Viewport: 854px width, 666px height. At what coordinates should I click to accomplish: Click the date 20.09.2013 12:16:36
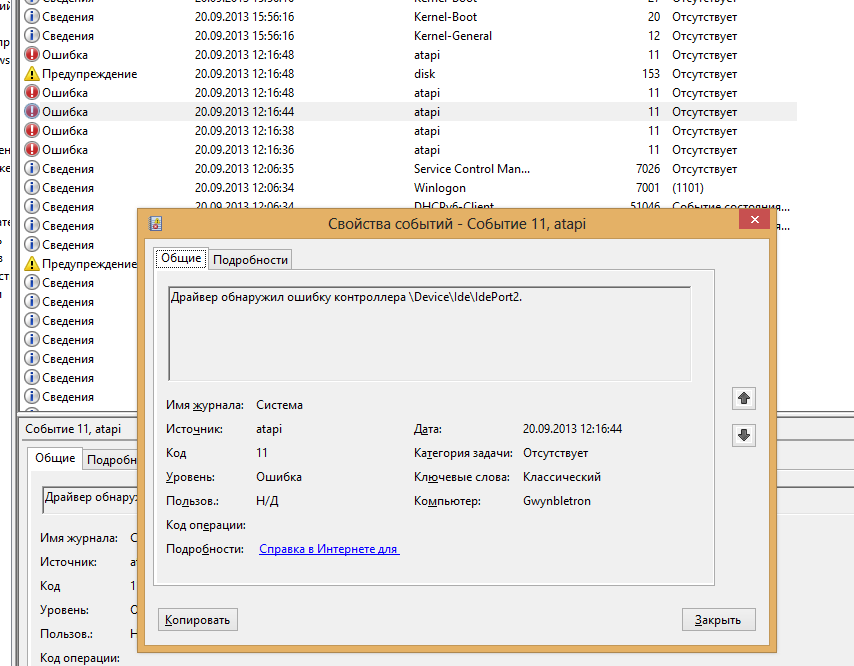pyautogui.click(x=244, y=150)
